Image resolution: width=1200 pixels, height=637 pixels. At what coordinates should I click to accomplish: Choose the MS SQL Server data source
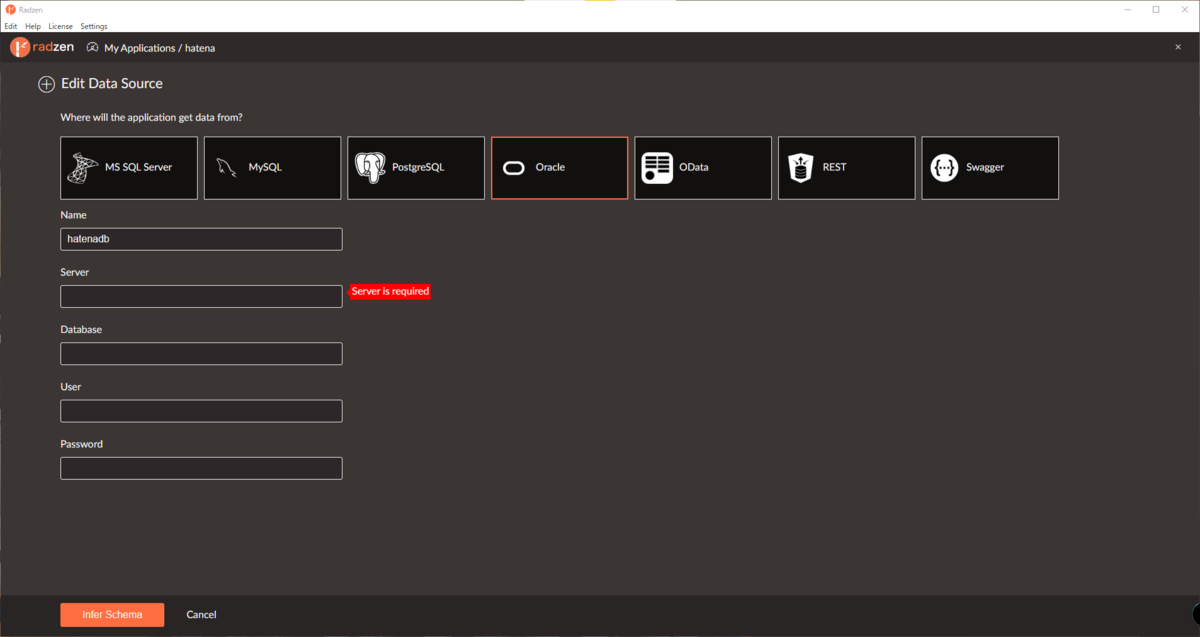pos(129,168)
